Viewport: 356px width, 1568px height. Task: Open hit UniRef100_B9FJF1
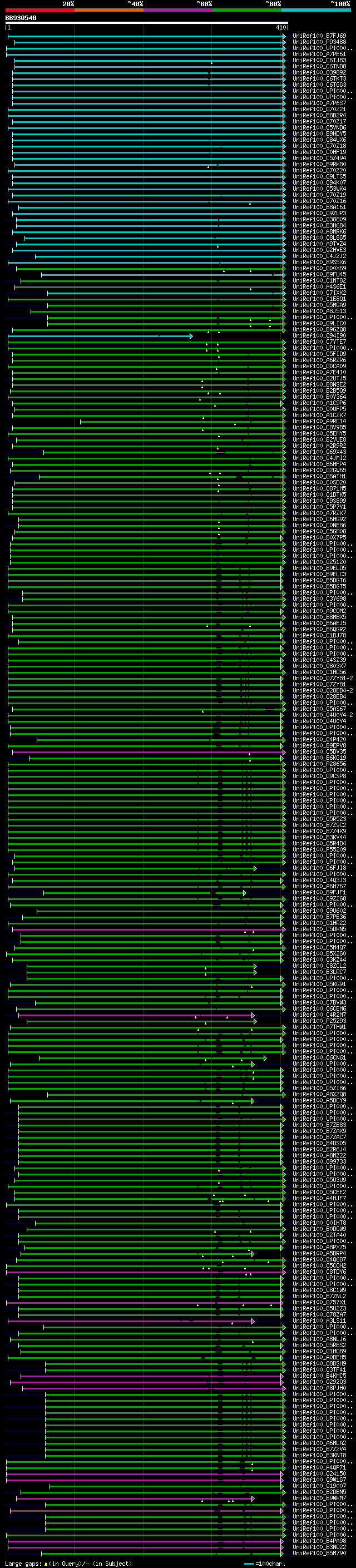click(x=319, y=892)
